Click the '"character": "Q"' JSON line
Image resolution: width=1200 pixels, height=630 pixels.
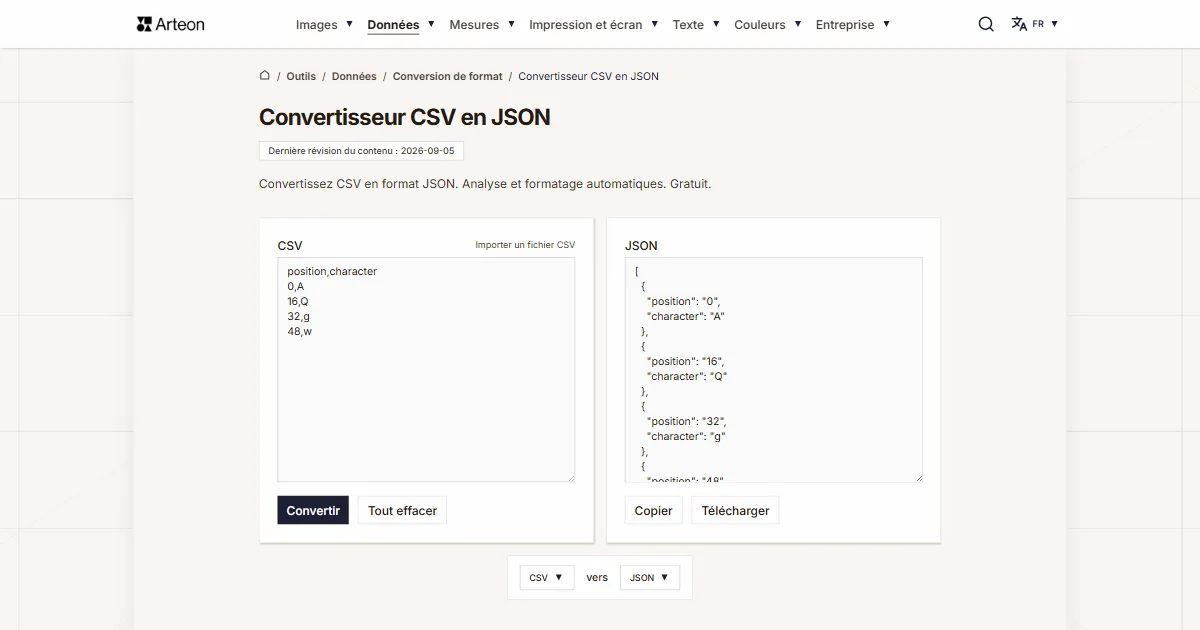point(687,376)
